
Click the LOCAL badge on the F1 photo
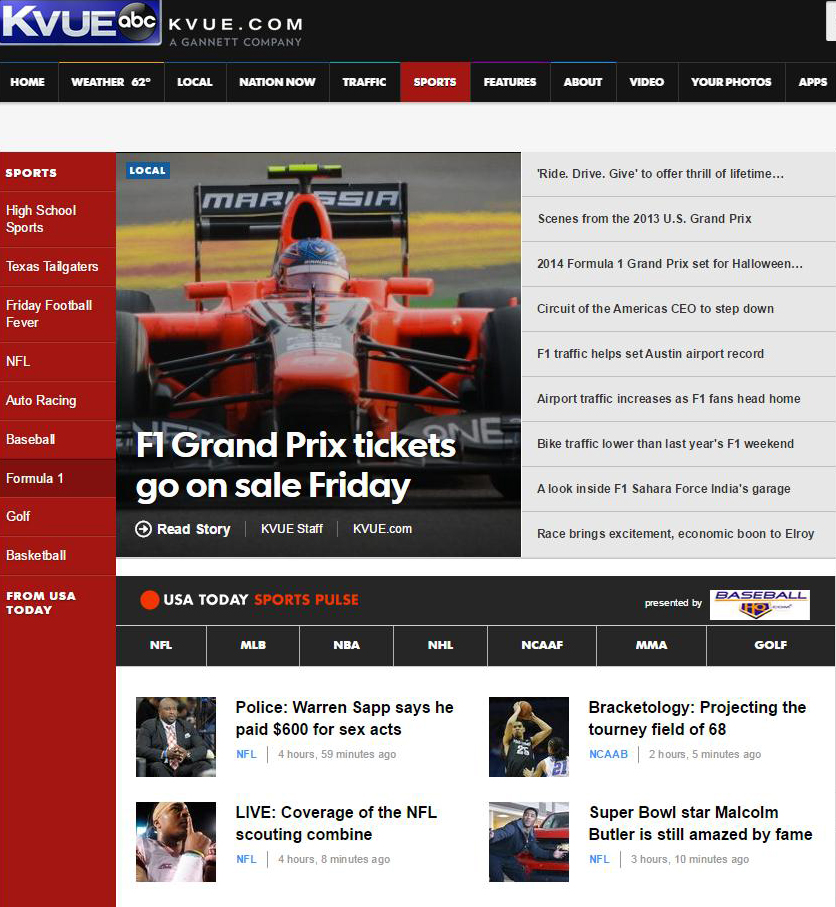147,170
